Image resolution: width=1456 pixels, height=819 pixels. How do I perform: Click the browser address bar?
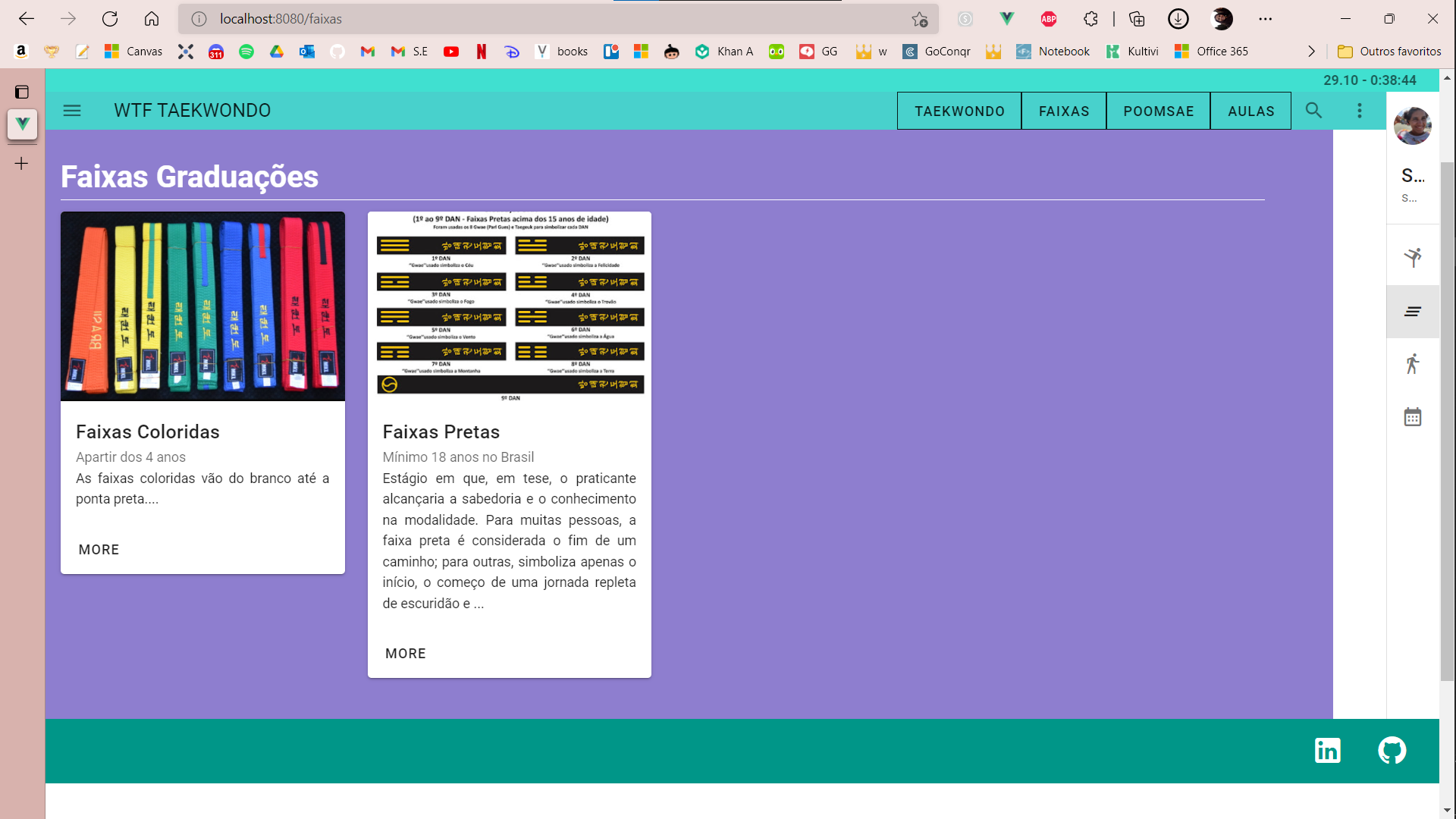(x=531, y=19)
